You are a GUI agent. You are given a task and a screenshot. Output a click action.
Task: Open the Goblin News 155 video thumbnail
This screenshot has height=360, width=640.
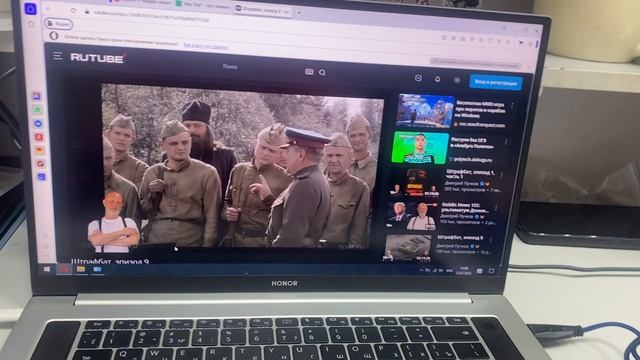(411, 216)
